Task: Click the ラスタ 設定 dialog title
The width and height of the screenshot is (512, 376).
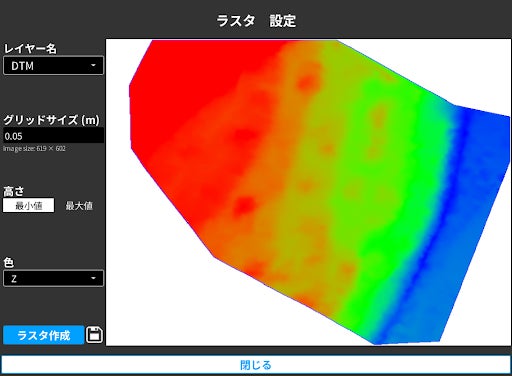Action: click(256, 21)
